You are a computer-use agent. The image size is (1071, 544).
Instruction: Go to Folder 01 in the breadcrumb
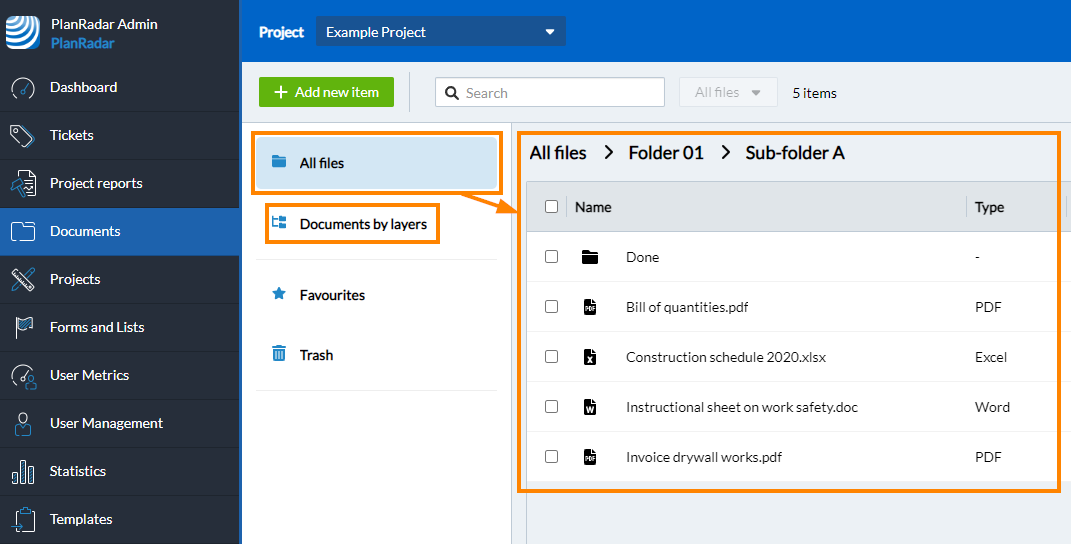point(666,153)
